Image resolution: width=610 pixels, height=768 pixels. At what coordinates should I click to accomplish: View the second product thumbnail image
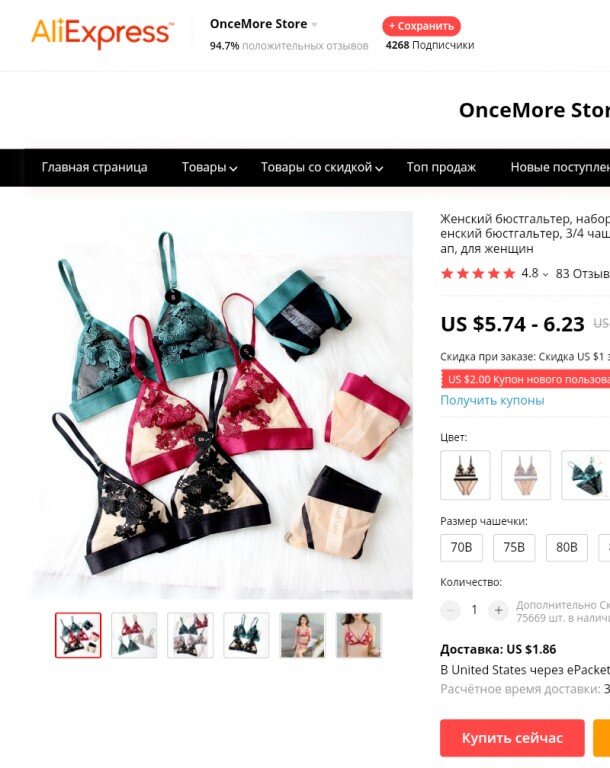click(x=134, y=635)
